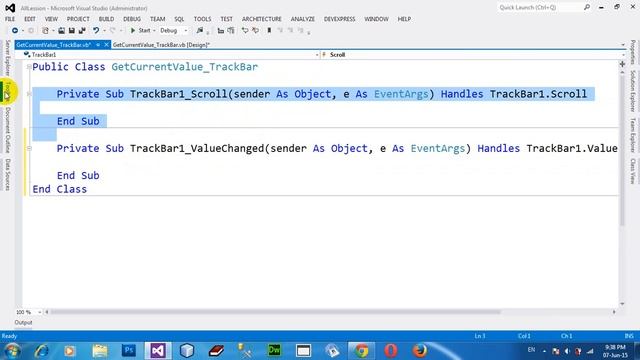Image resolution: width=640 pixels, height=360 pixels.
Task: Toggle the pin on the GetCurrentValue_TrackBar.vb tab
Action: pyautogui.click(x=98, y=45)
